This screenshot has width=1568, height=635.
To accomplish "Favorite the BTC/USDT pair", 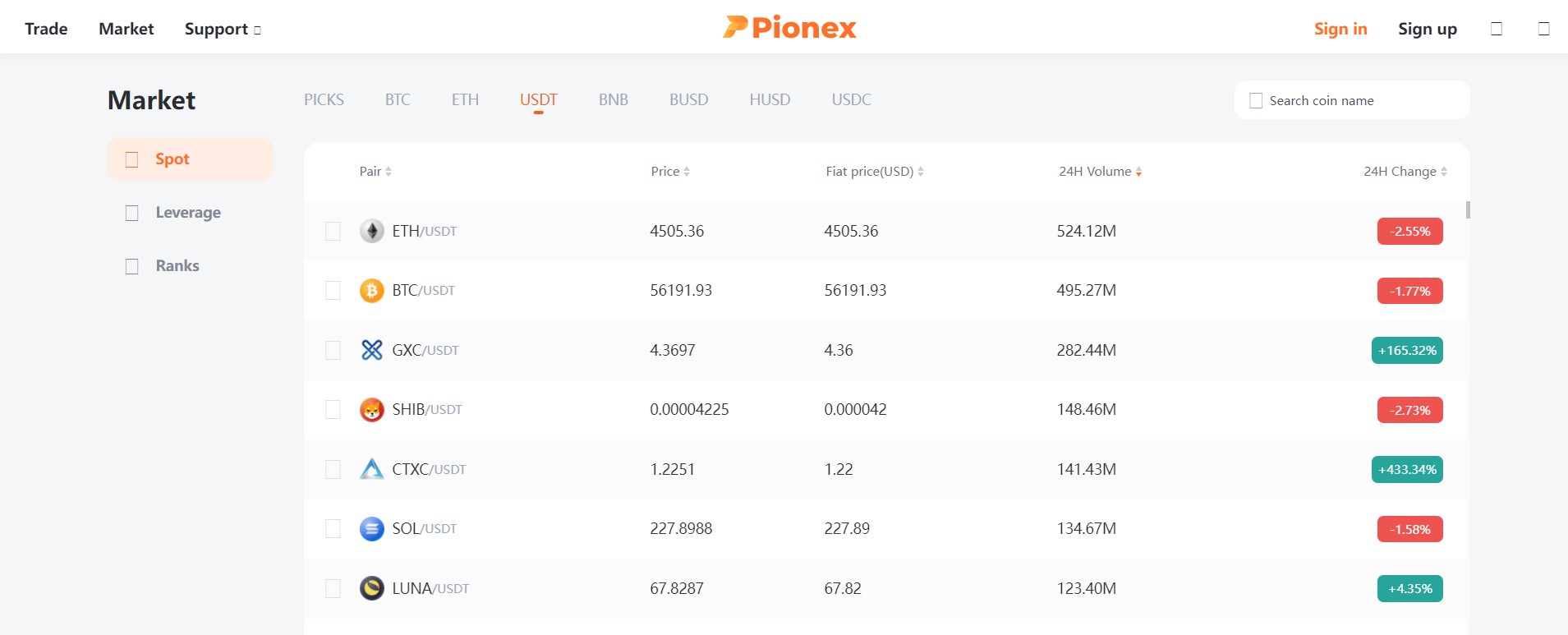I will (x=333, y=290).
